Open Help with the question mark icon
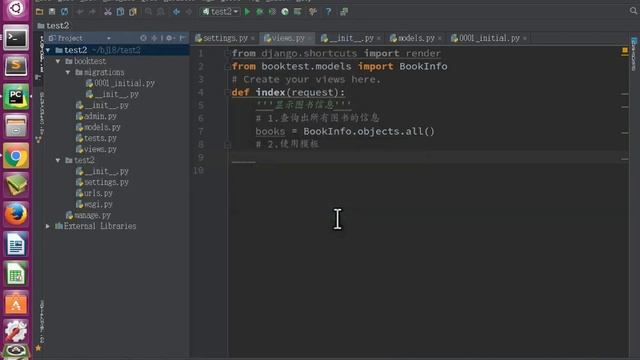This screenshot has width=640, height=360. coord(329,12)
